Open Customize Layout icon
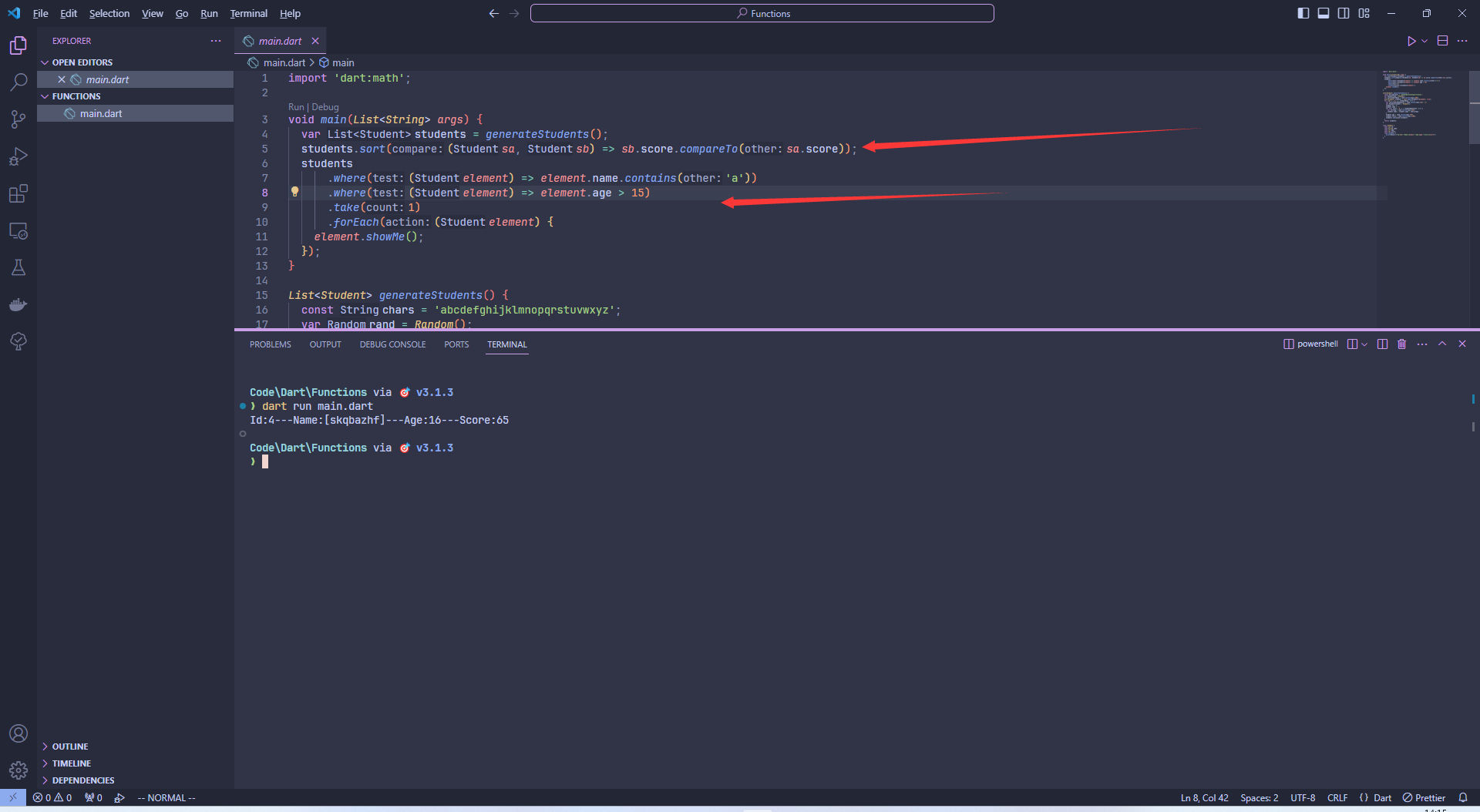Viewport: 1480px width, 812px height. coord(1364,13)
